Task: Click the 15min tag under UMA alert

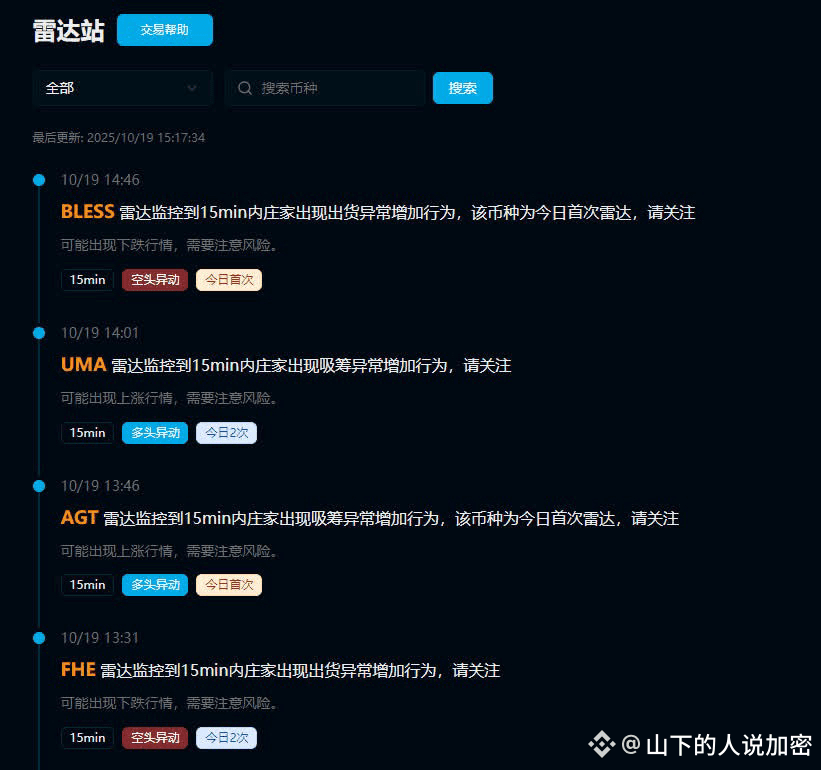Action: (x=87, y=433)
